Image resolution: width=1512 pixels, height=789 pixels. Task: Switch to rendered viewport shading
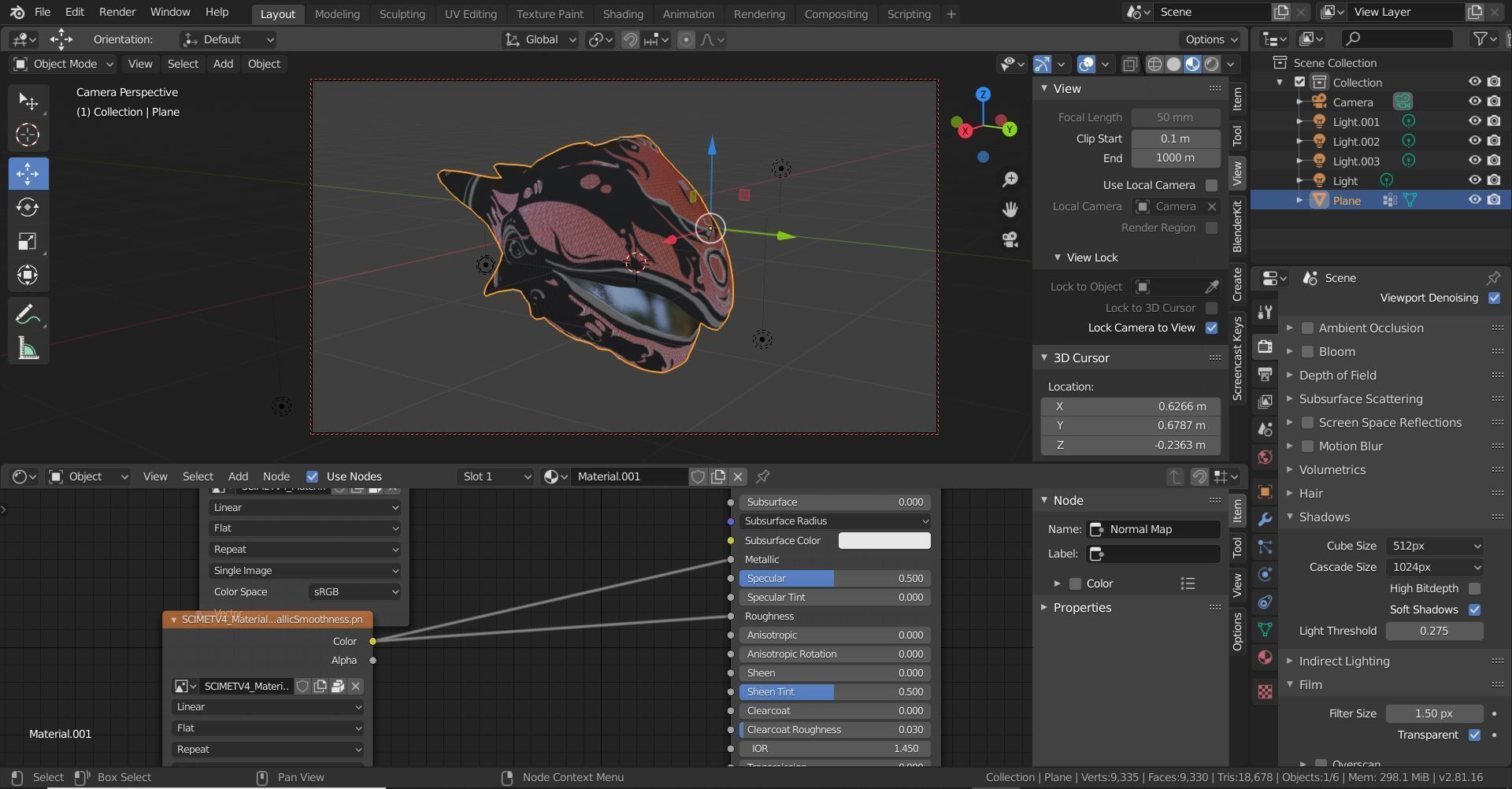(1212, 65)
